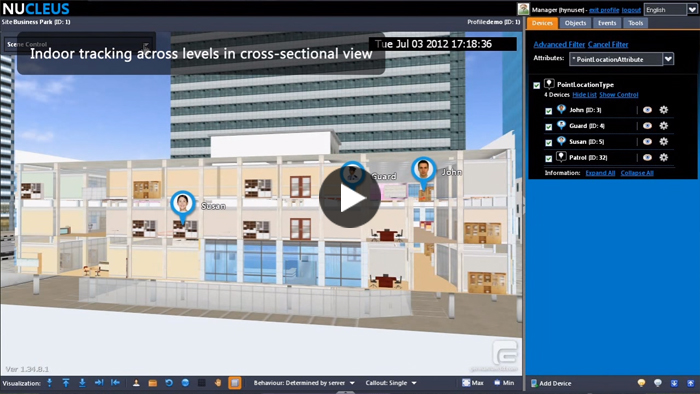
Task: Click the person avatar visualization icon
Action: 136,383
